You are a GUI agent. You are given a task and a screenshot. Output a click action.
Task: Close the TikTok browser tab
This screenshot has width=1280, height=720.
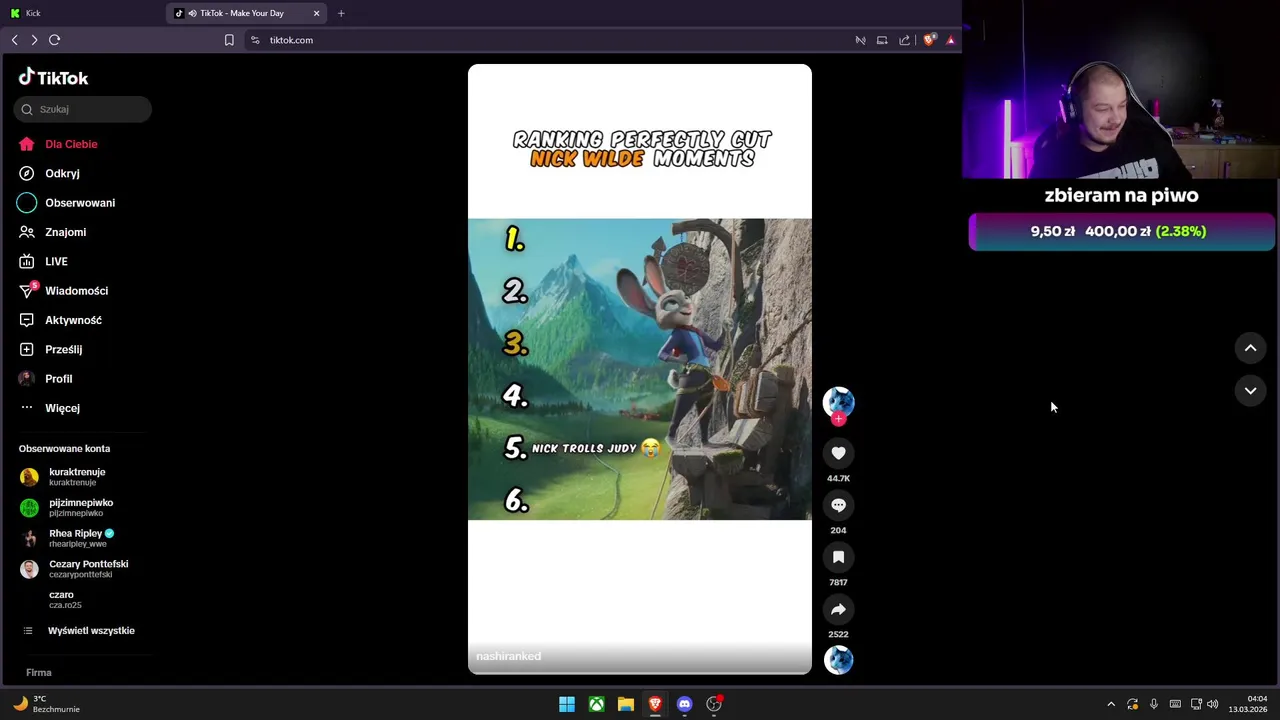pos(317,13)
